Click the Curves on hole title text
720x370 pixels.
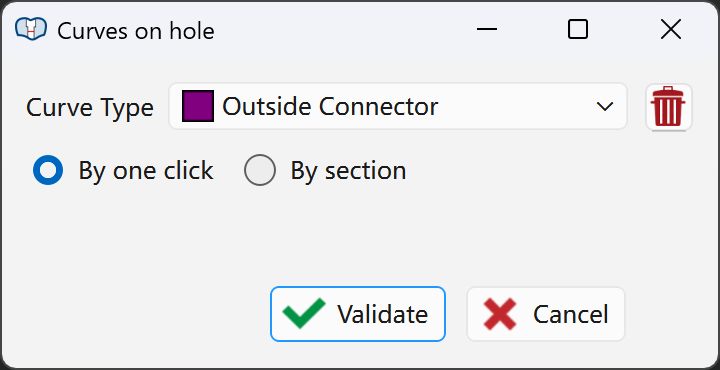click(136, 31)
